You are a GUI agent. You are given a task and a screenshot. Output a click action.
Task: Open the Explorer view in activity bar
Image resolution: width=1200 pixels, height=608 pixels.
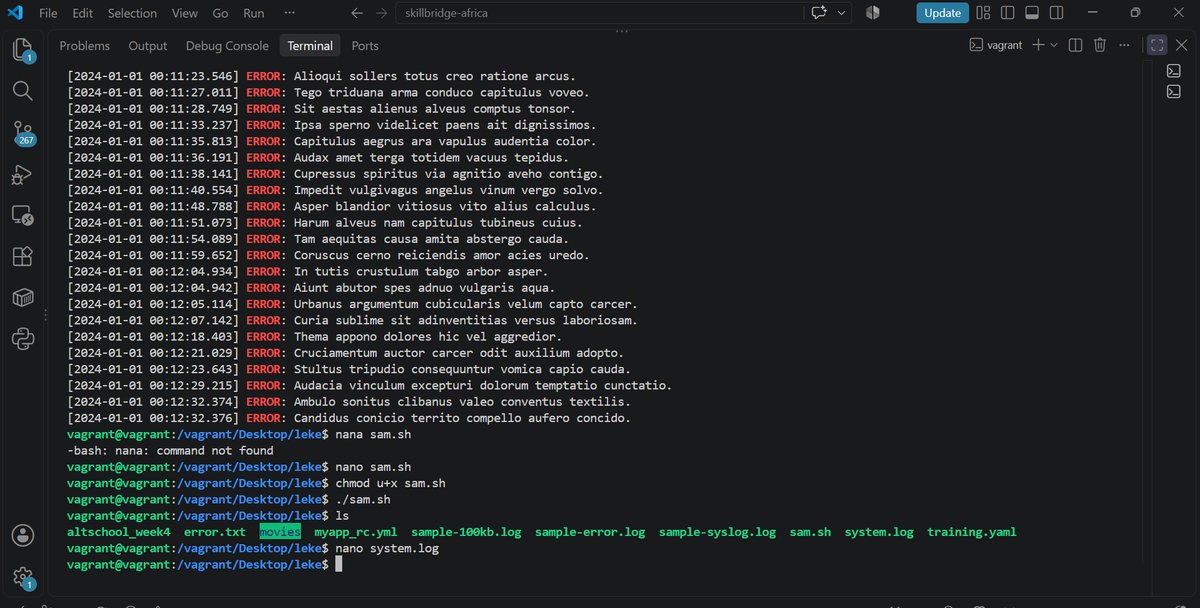pyautogui.click(x=22, y=50)
